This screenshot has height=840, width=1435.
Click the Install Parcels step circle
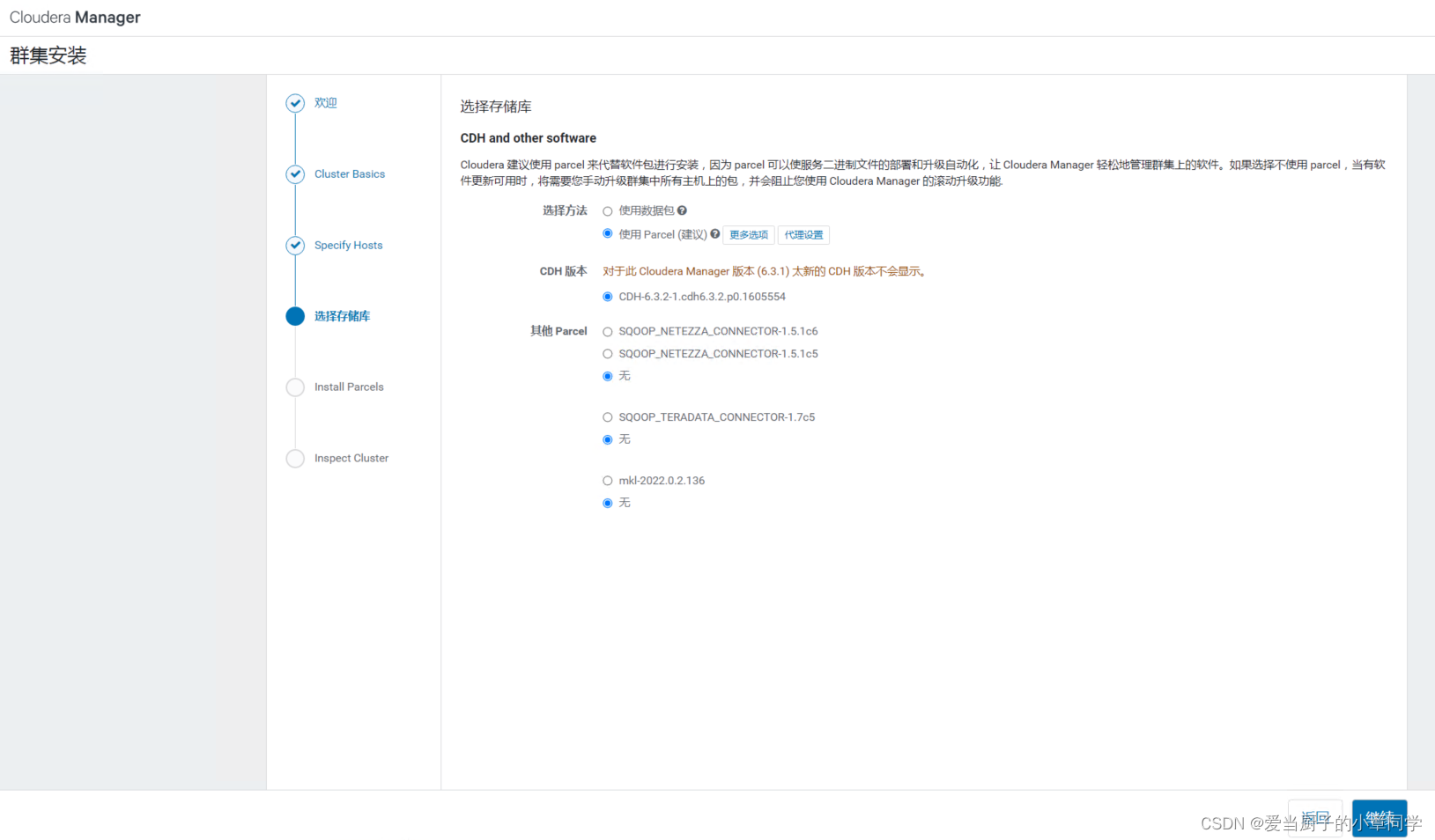tap(295, 387)
